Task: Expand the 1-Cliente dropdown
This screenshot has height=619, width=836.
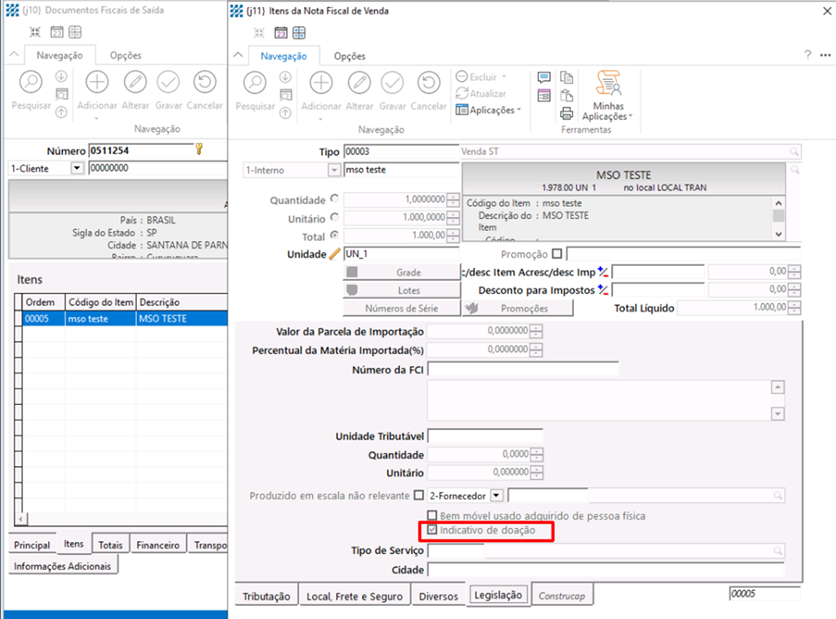Action: [x=78, y=169]
